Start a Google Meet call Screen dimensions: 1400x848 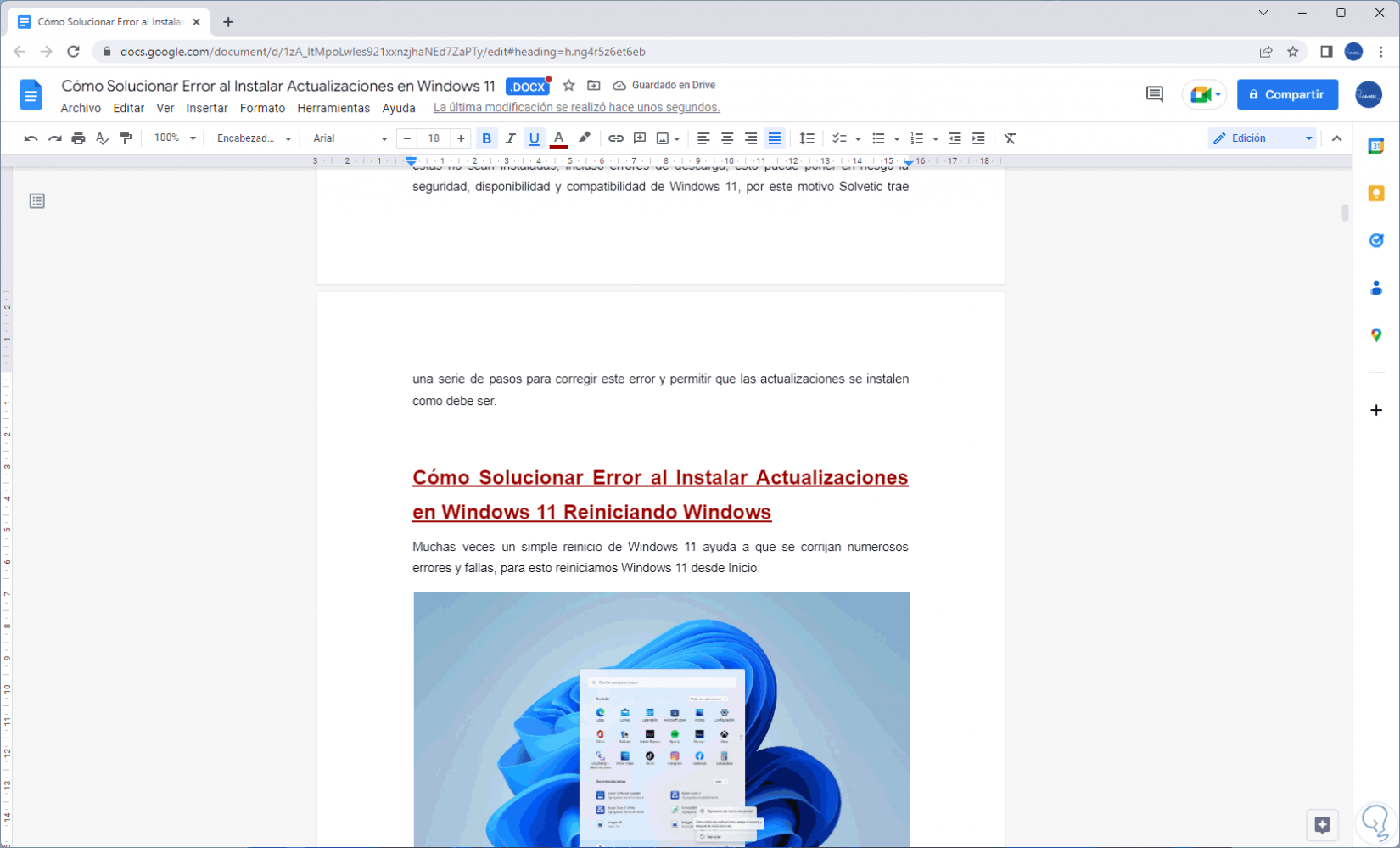(x=1205, y=94)
